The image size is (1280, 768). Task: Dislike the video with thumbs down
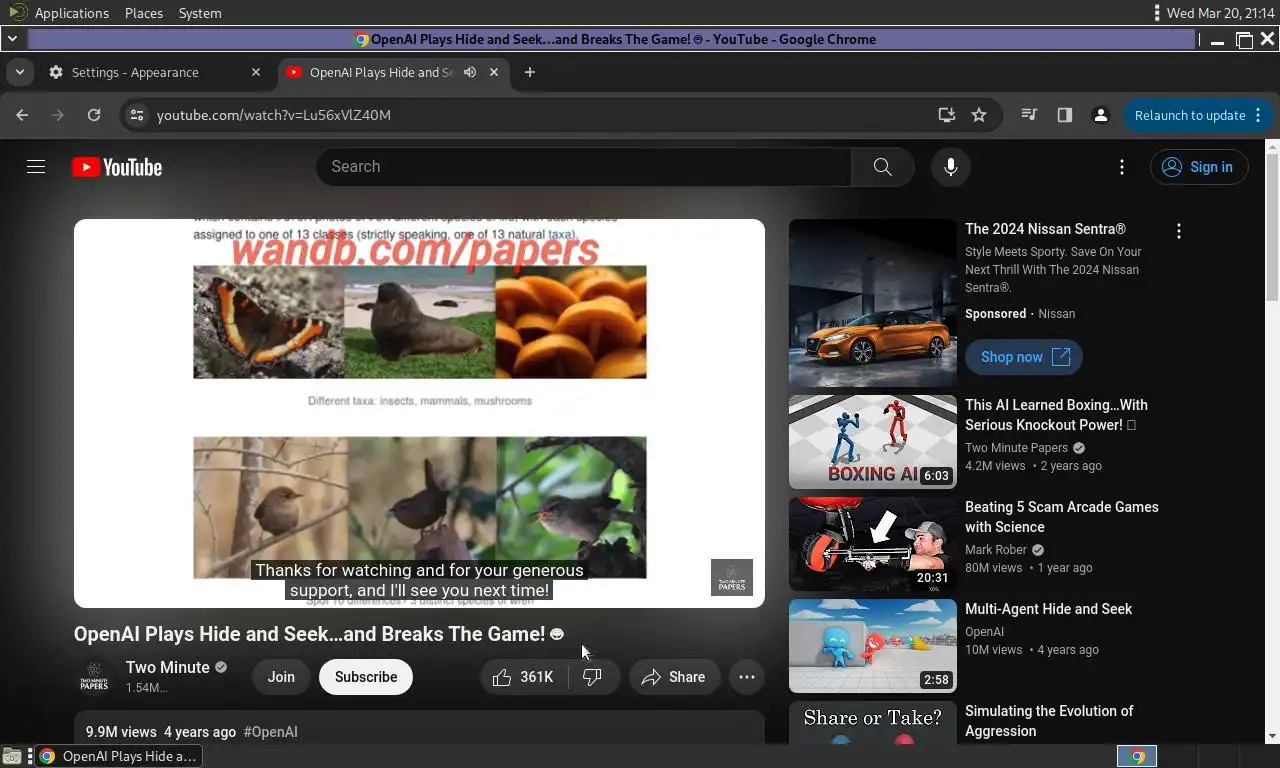pyautogui.click(x=593, y=677)
